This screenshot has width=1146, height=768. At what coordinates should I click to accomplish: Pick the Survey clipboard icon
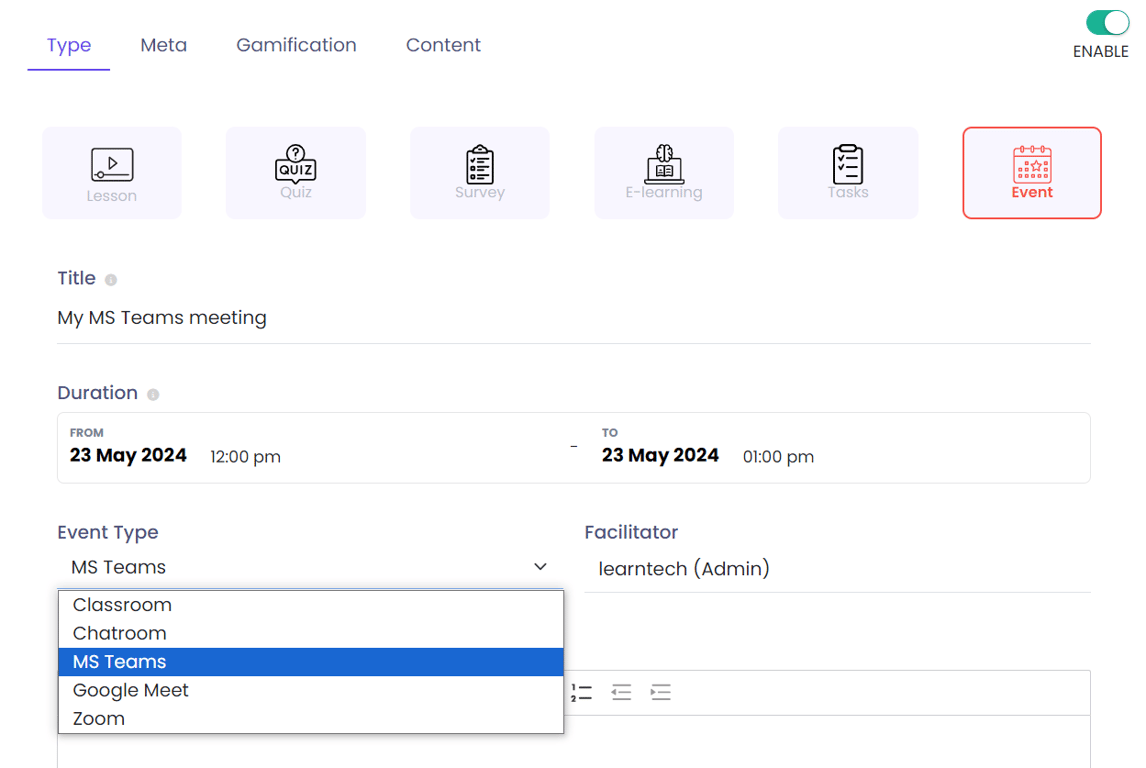[x=480, y=164]
